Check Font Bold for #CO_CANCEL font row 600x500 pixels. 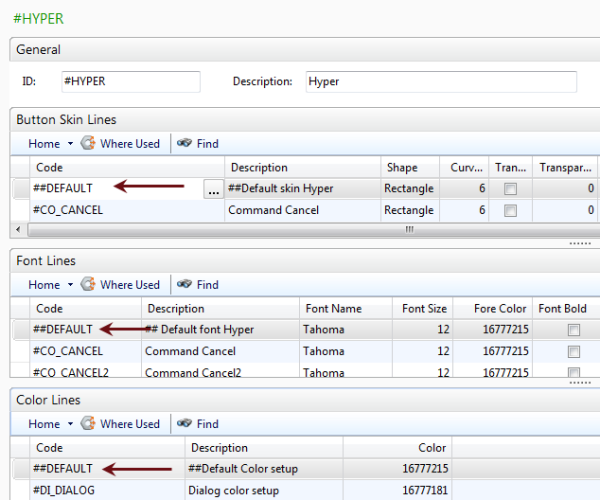pyautogui.click(x=573, y=352)
